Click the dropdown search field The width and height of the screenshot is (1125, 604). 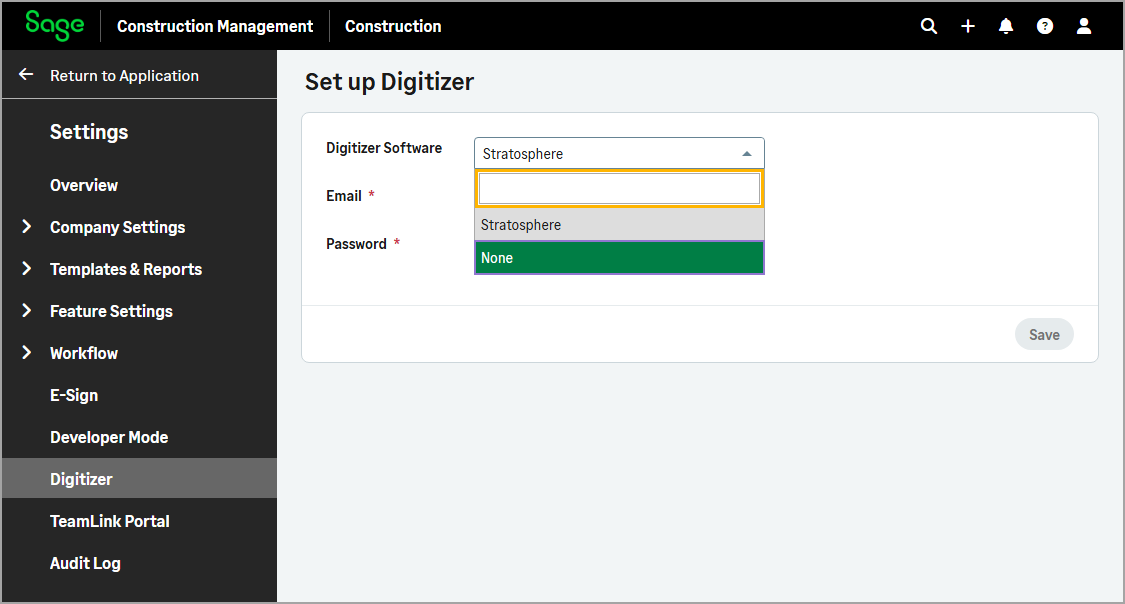click(x=619, y=189)
